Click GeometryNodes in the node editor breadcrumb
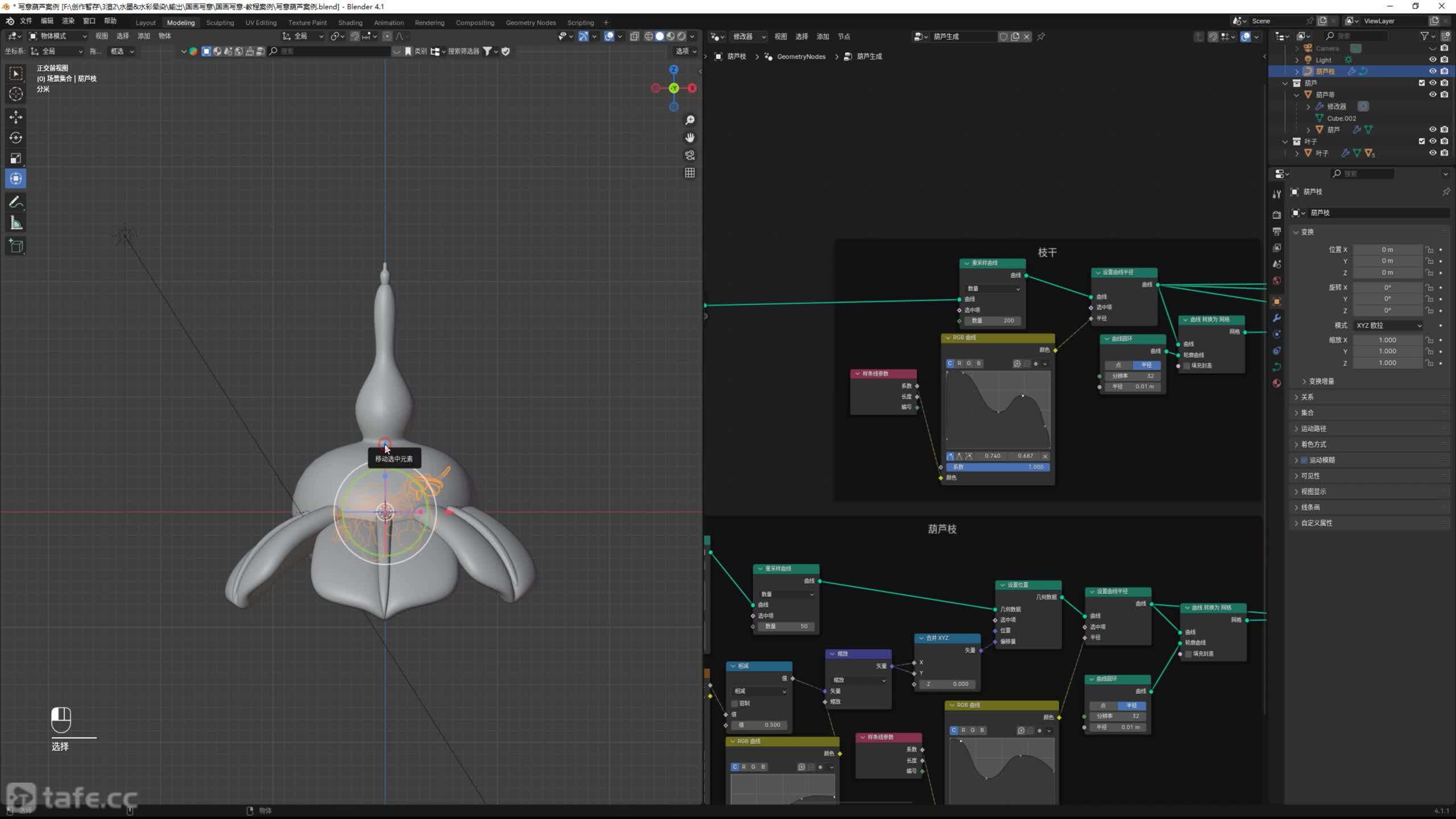The image size is (1456, 819). [801, 56]
